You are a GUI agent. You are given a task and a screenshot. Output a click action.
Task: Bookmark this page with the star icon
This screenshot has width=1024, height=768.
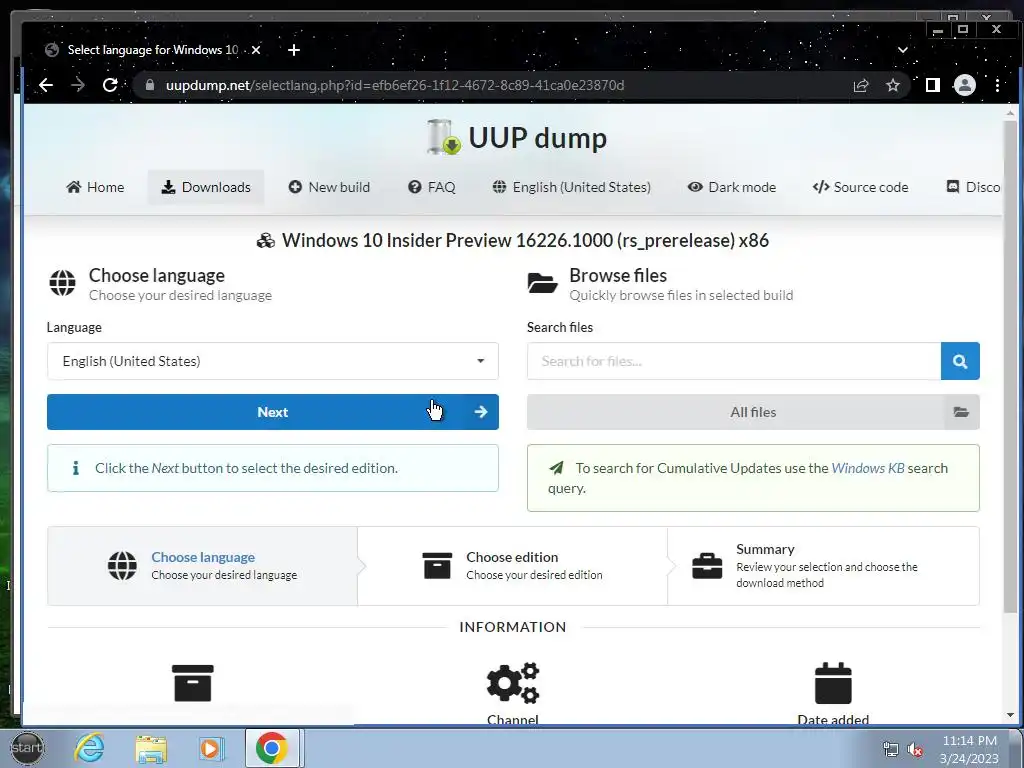(x=893, y=85)
